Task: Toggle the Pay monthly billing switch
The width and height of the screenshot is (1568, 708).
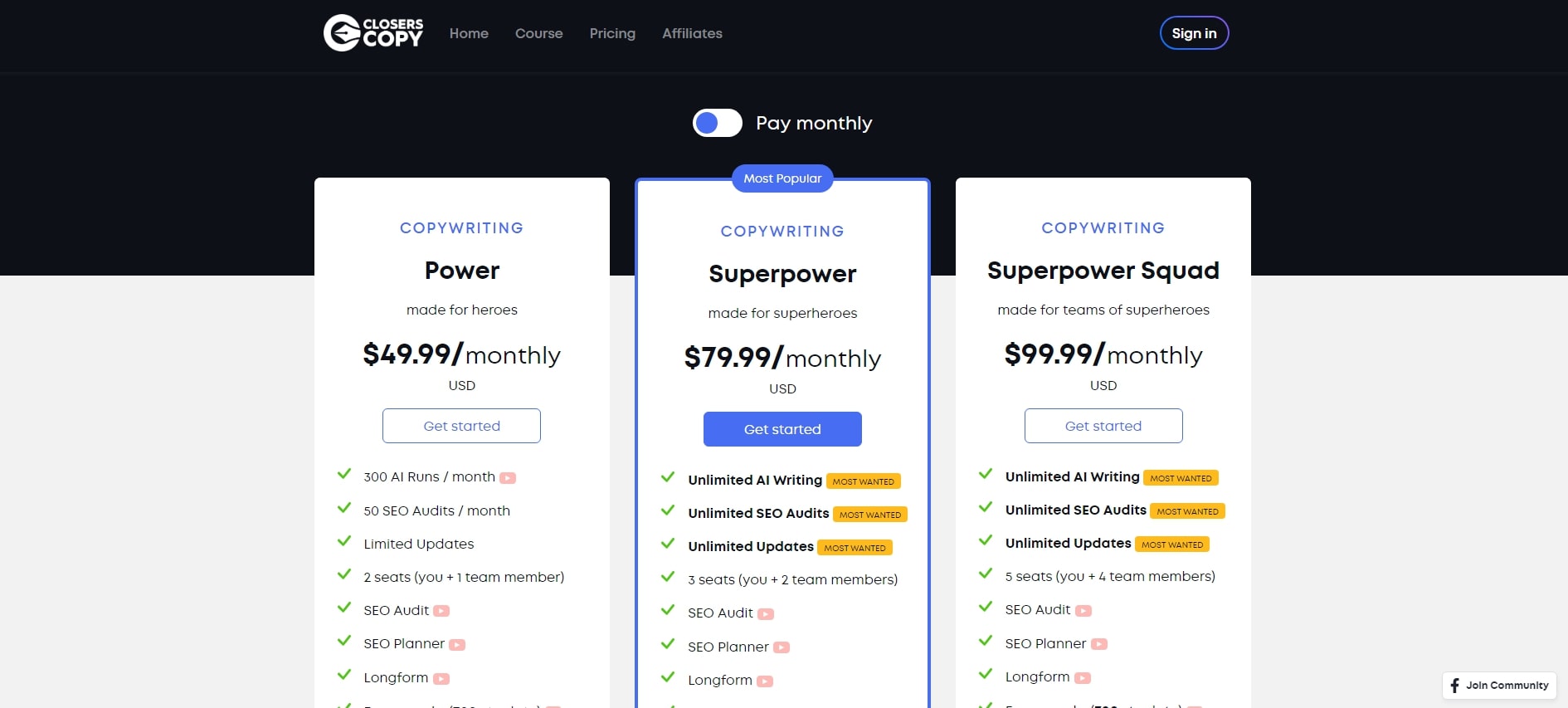Action: click(x=718, y=123)
